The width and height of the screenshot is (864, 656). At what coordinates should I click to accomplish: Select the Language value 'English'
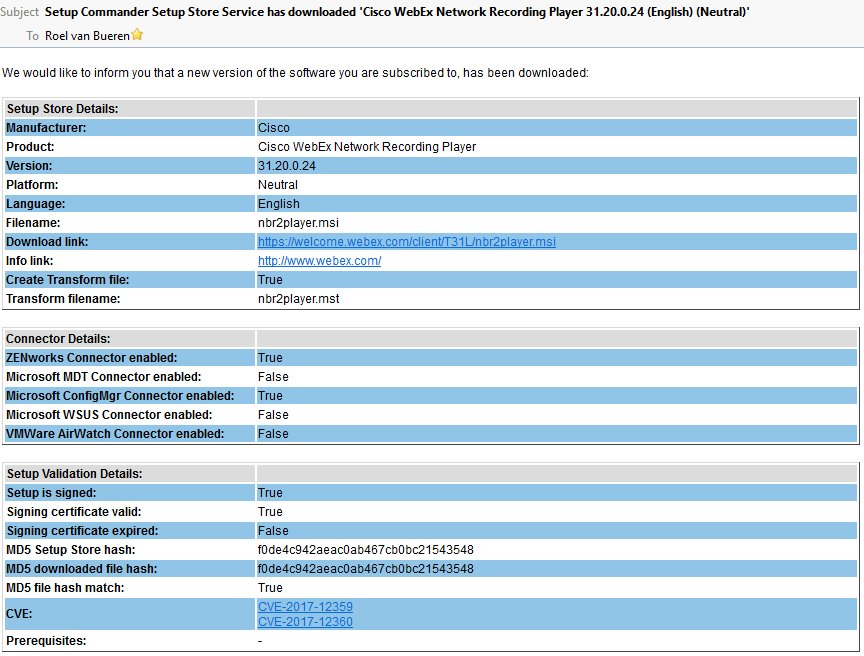click(x=279, y=204)
